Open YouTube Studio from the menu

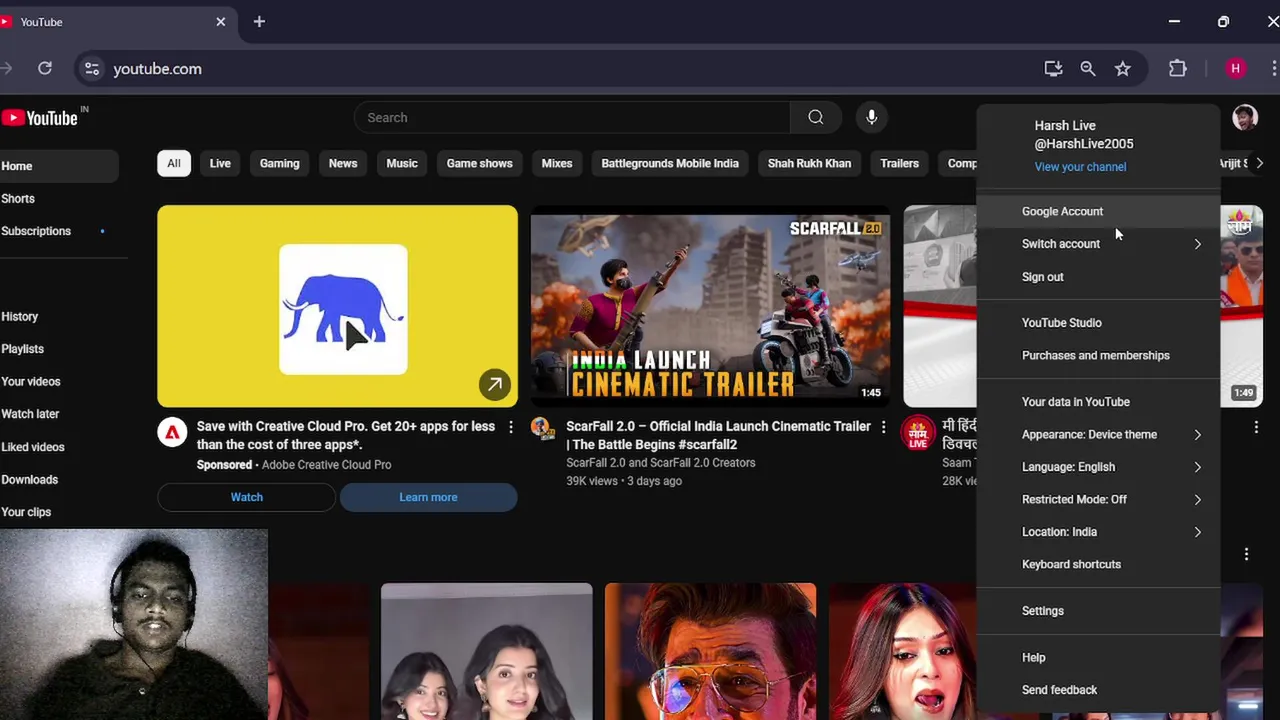(x=1098, y=323)
